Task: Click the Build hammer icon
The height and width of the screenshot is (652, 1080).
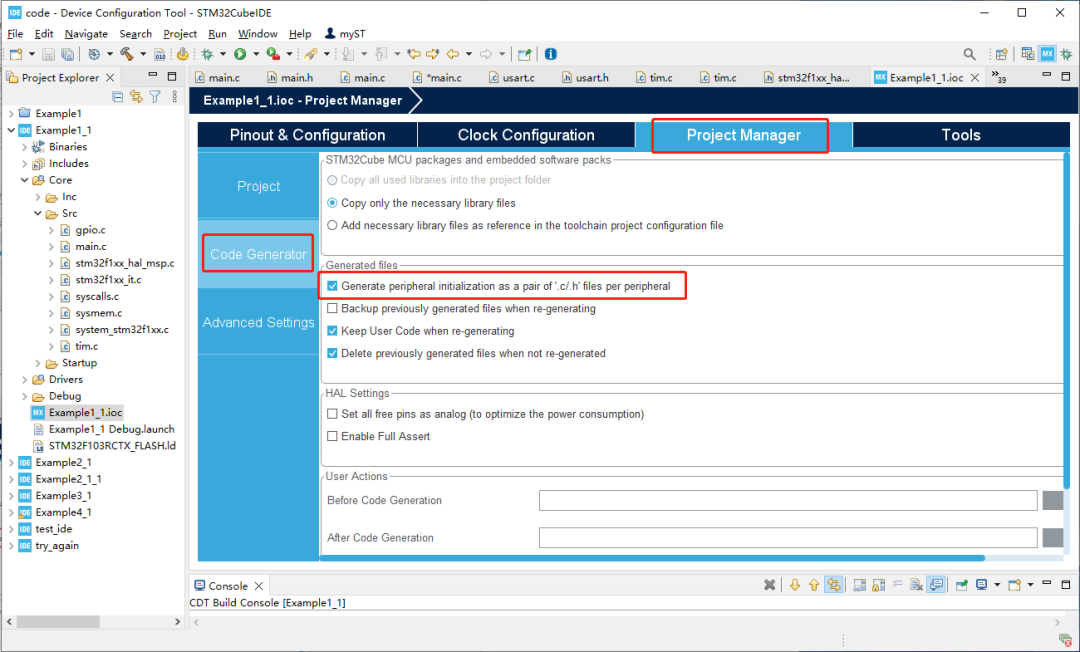Action: [127, 54]
